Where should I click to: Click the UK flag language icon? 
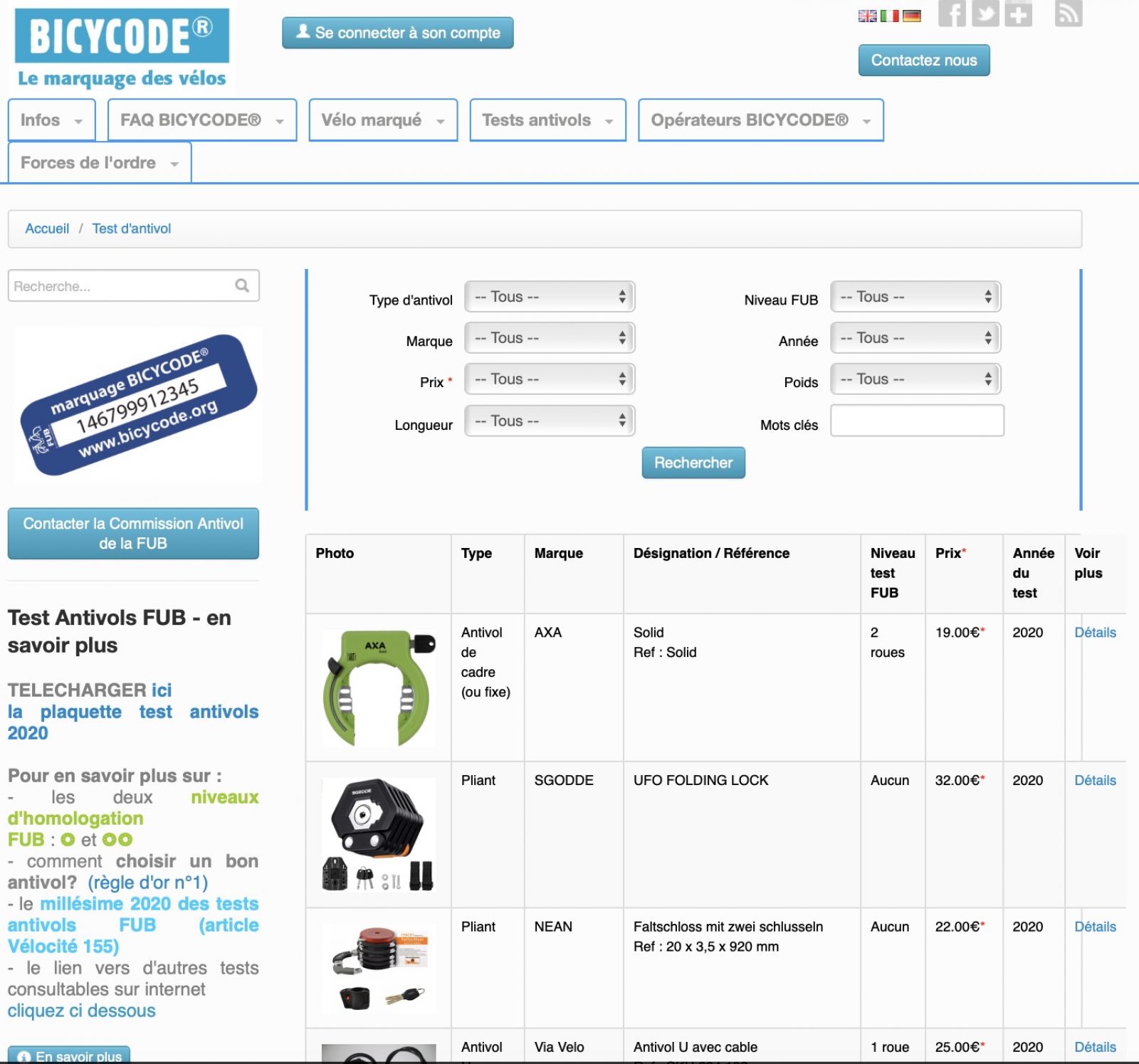(867, 16)
